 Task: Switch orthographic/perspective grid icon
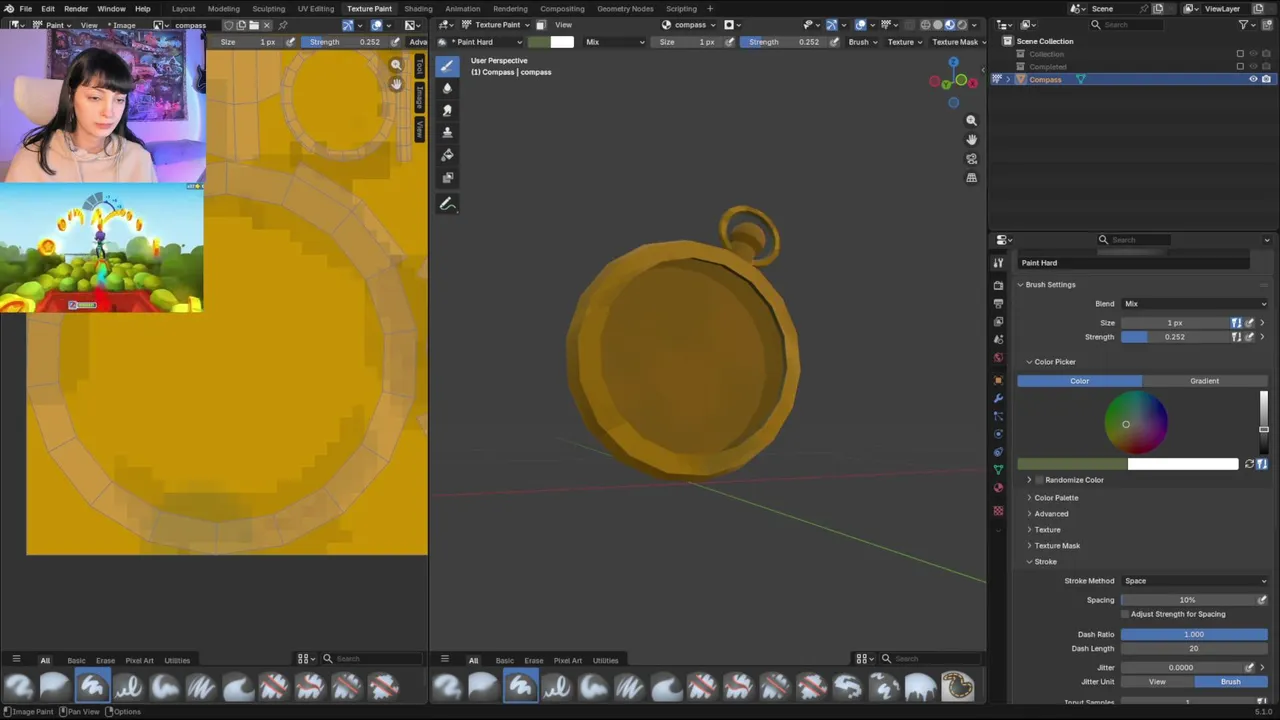click(971, 177)
